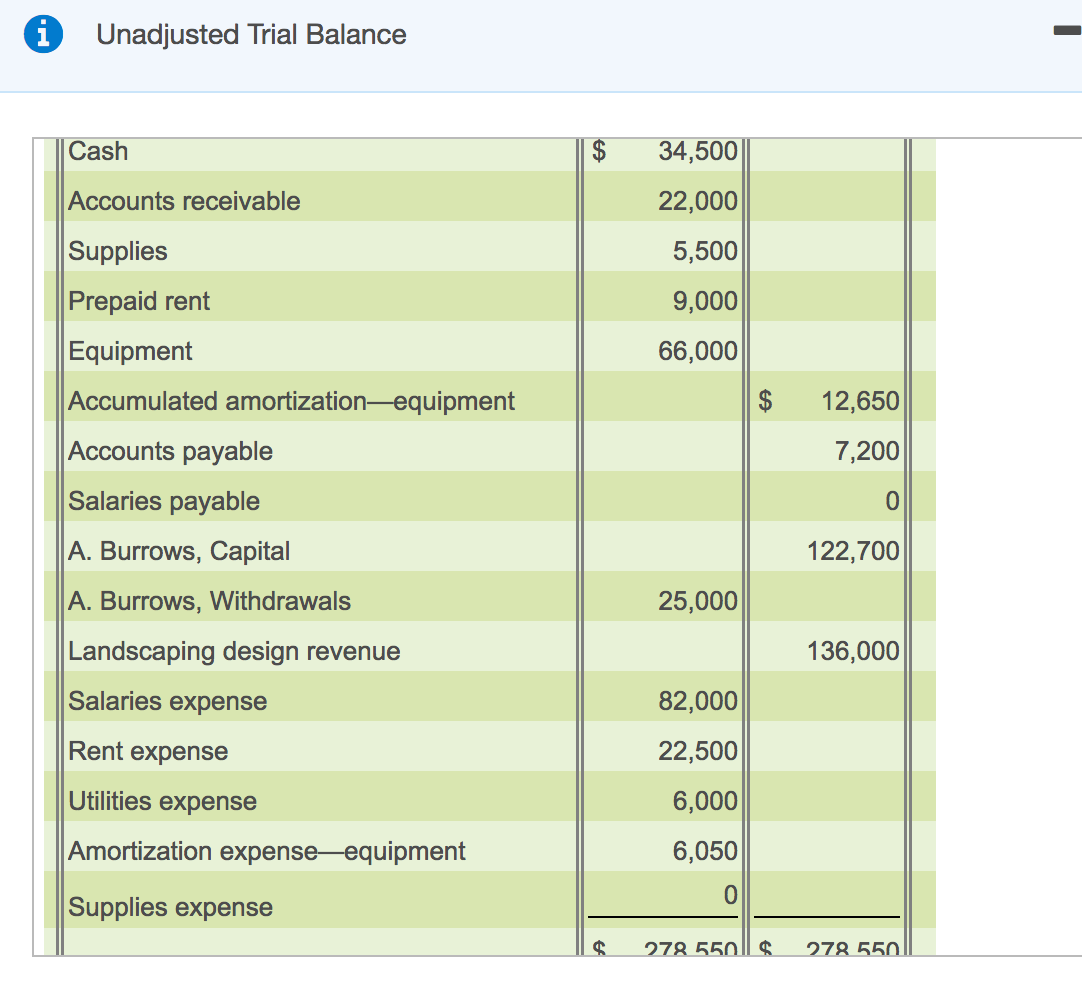This screenshot has height=990, width=1082.
Task: Click the Equipment value 66,000
Action: click(698, 351)
